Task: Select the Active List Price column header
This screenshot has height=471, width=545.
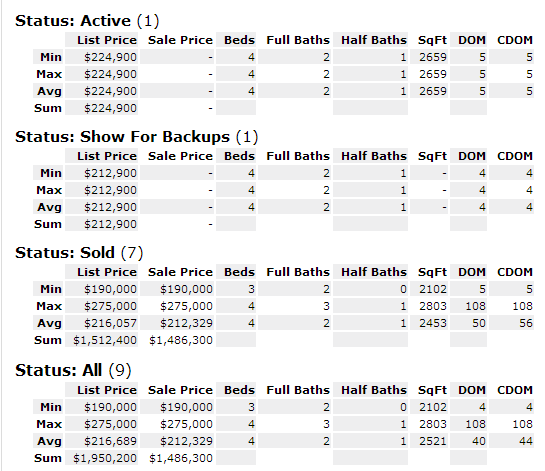Action: click(x=107, y=40)
